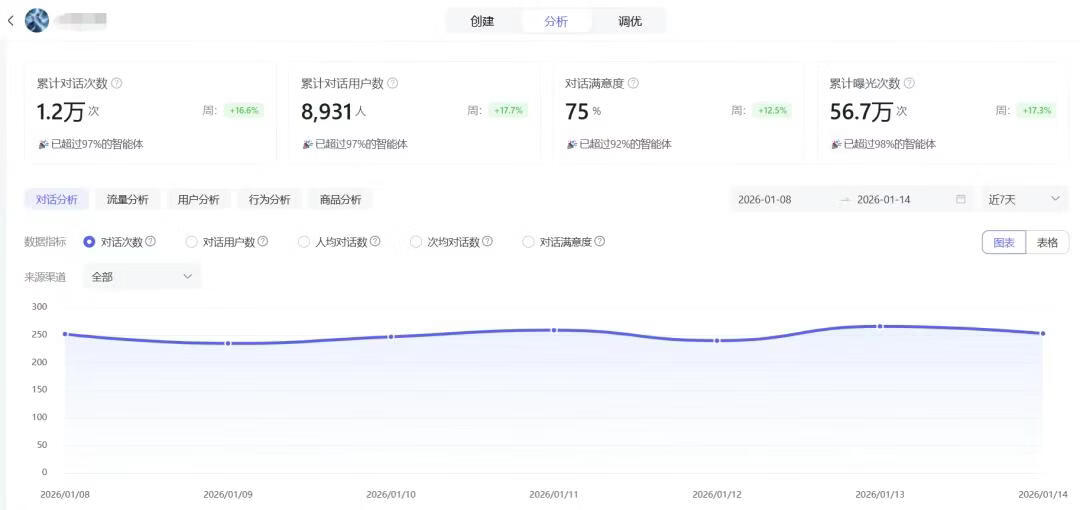Viewport: 1080px width, 510px height.
Task: Show help for 累计对话次数
Action: coord(117,83)
